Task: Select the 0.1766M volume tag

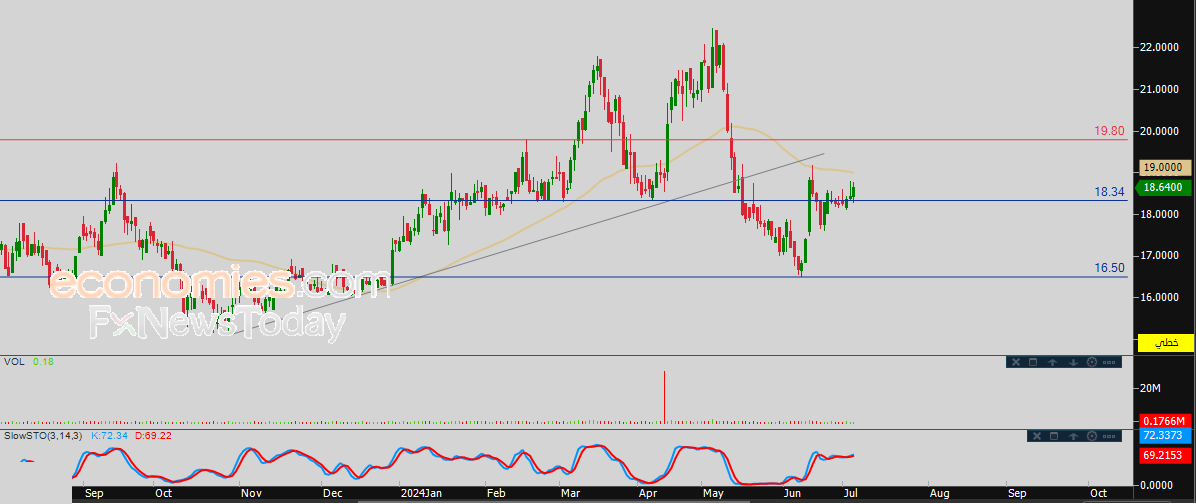Action: tap(1165, 421)
